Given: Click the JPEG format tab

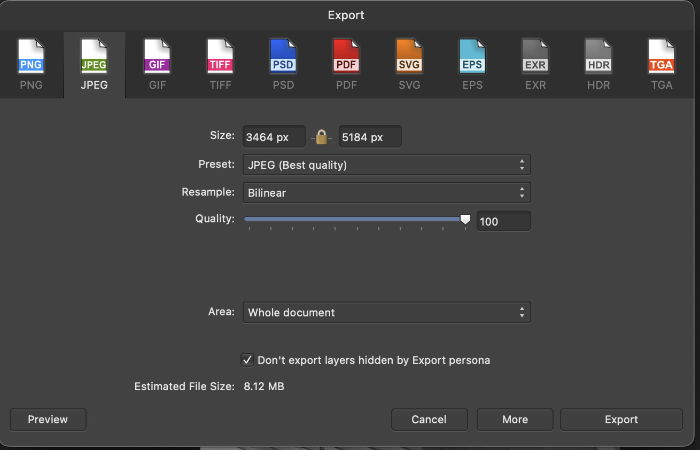Looking at the screenshot, I should (94, 63).
